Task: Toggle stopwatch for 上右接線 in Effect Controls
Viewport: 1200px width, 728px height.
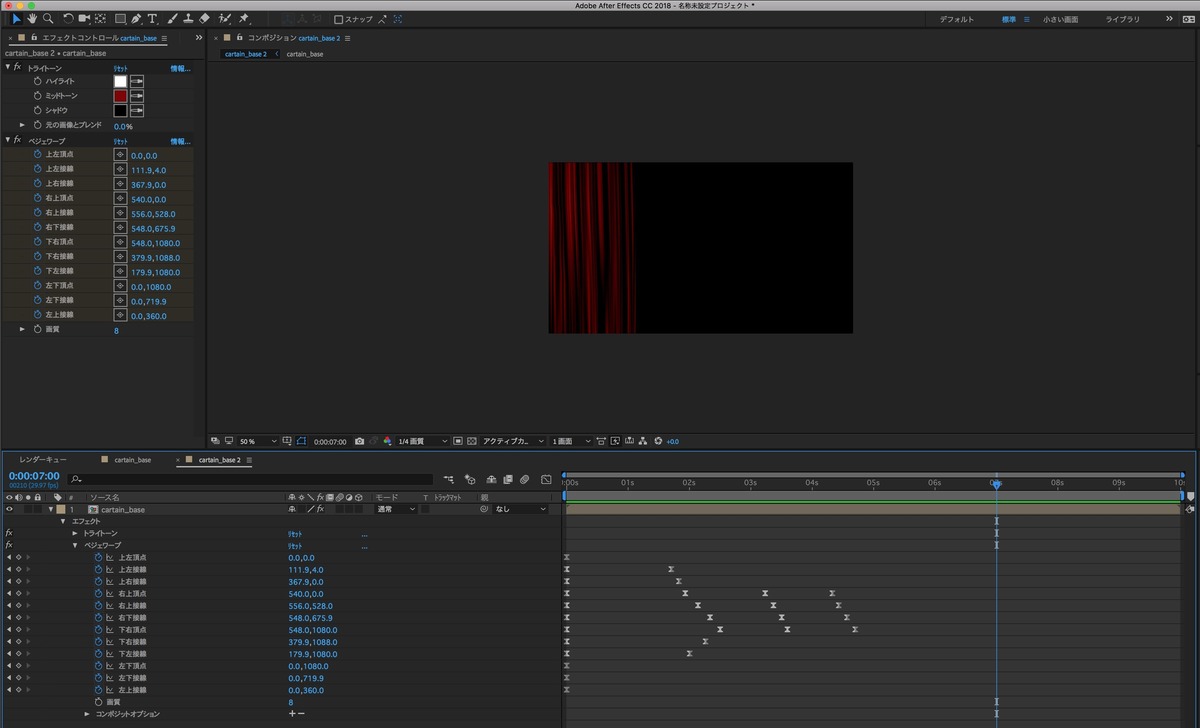Action: tap(38, 184)
